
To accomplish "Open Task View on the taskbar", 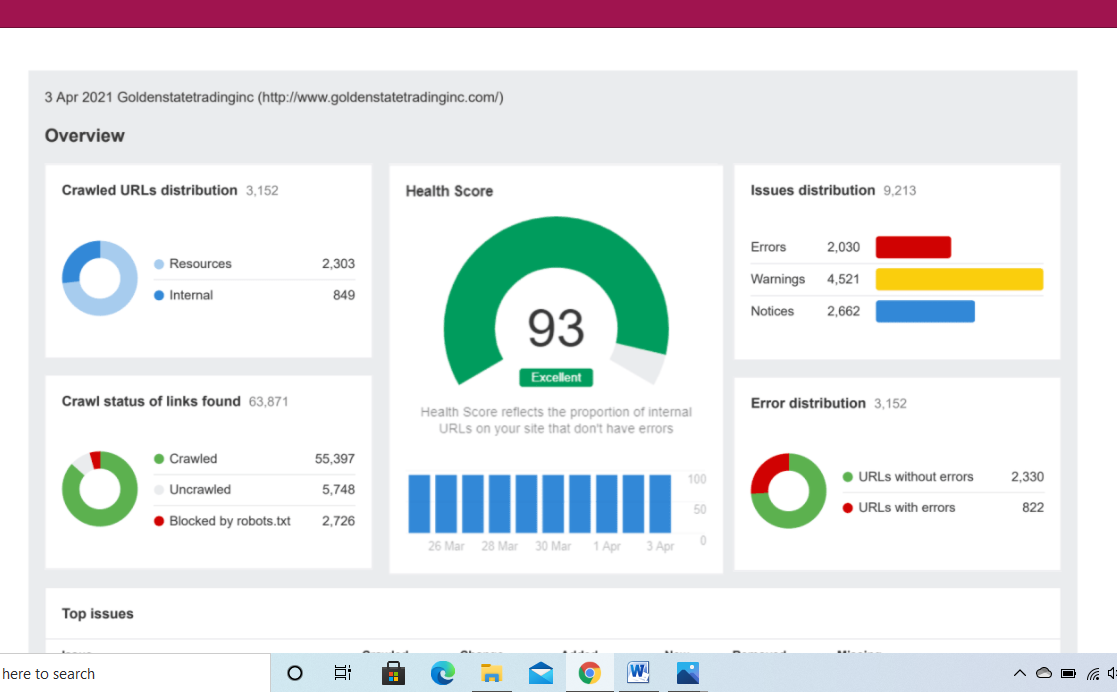I will (344, 673).
